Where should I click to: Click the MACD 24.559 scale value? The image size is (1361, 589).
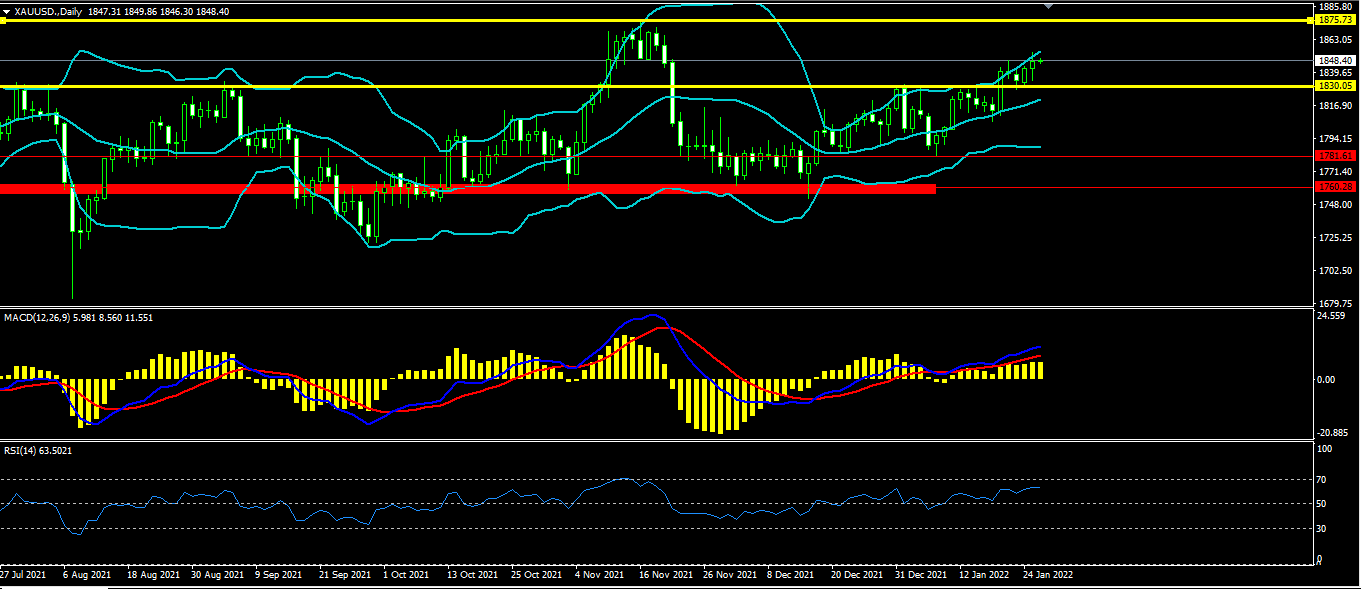pyautogui.click(x=1332, y=317)
